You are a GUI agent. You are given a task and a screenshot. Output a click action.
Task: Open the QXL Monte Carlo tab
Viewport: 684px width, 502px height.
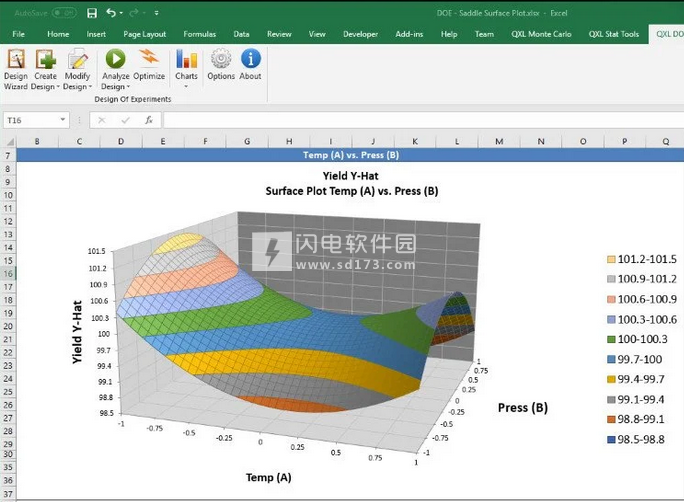pyautogui.click(x=540, y=33)
